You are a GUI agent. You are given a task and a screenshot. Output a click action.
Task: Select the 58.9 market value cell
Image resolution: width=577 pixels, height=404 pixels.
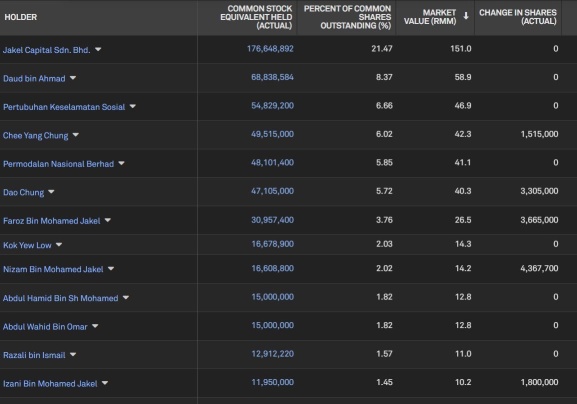463,77
